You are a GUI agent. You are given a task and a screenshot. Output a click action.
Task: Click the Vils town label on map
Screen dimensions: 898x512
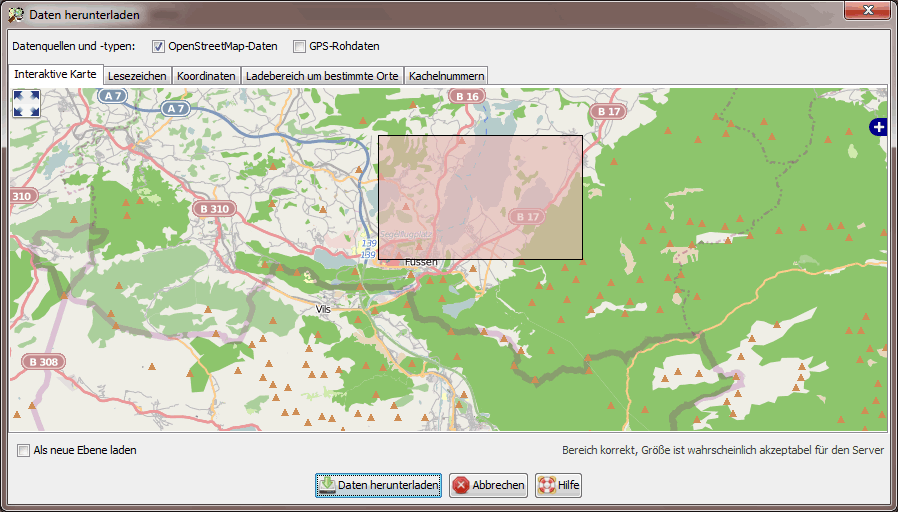pyautogui.click(x=322, y=309)
